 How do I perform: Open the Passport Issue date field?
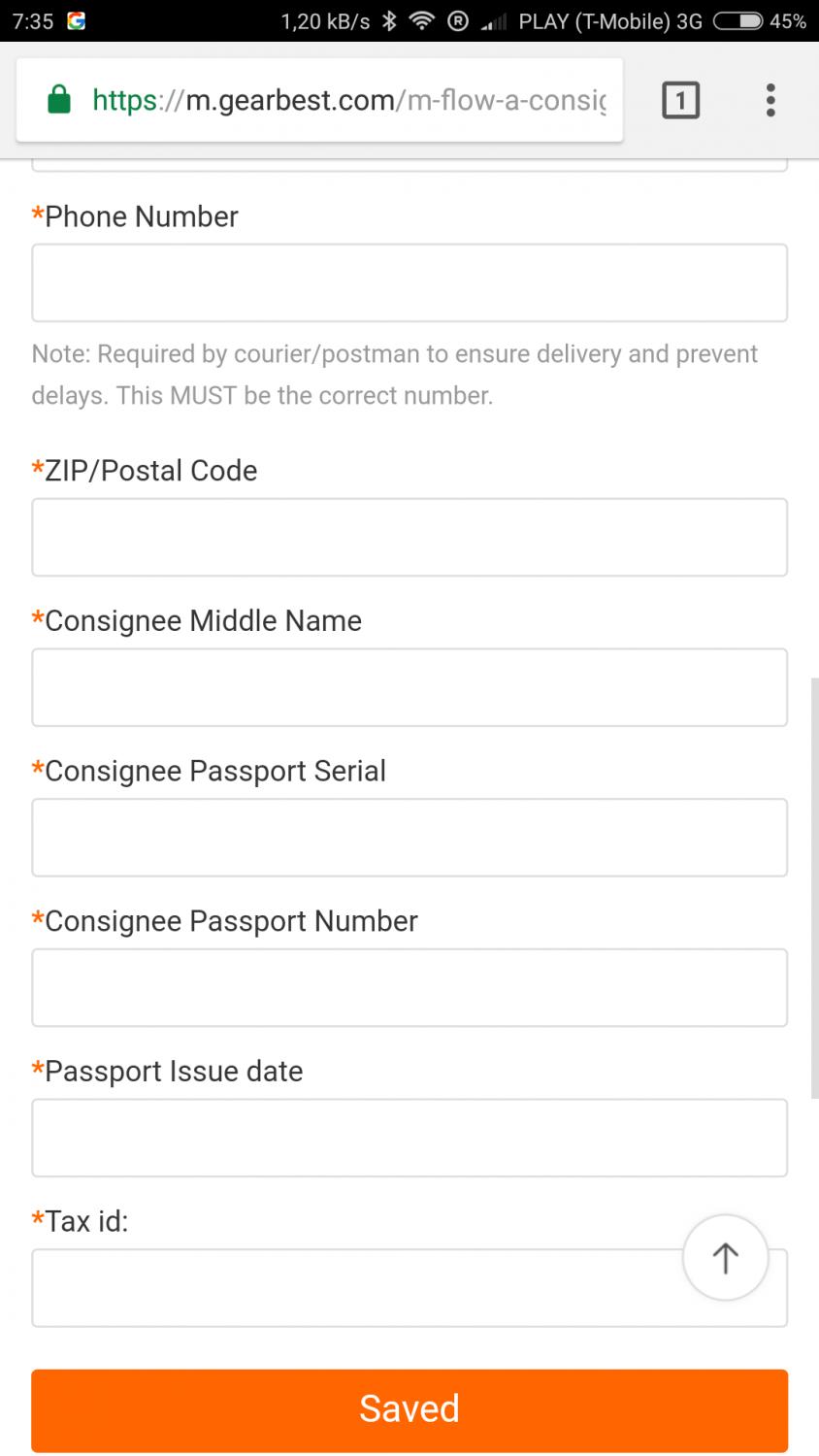pos(409,1138)
